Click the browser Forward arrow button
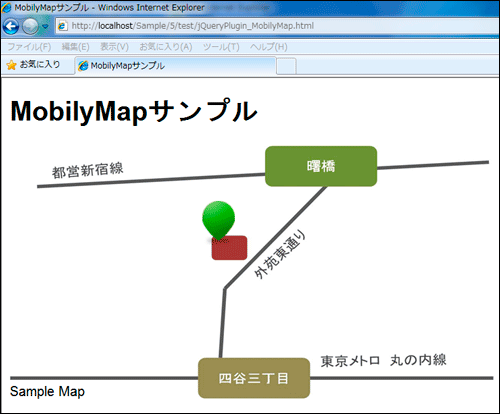This screenshot has width=500, height=414. pyautogui.click(x=30, y=26)
